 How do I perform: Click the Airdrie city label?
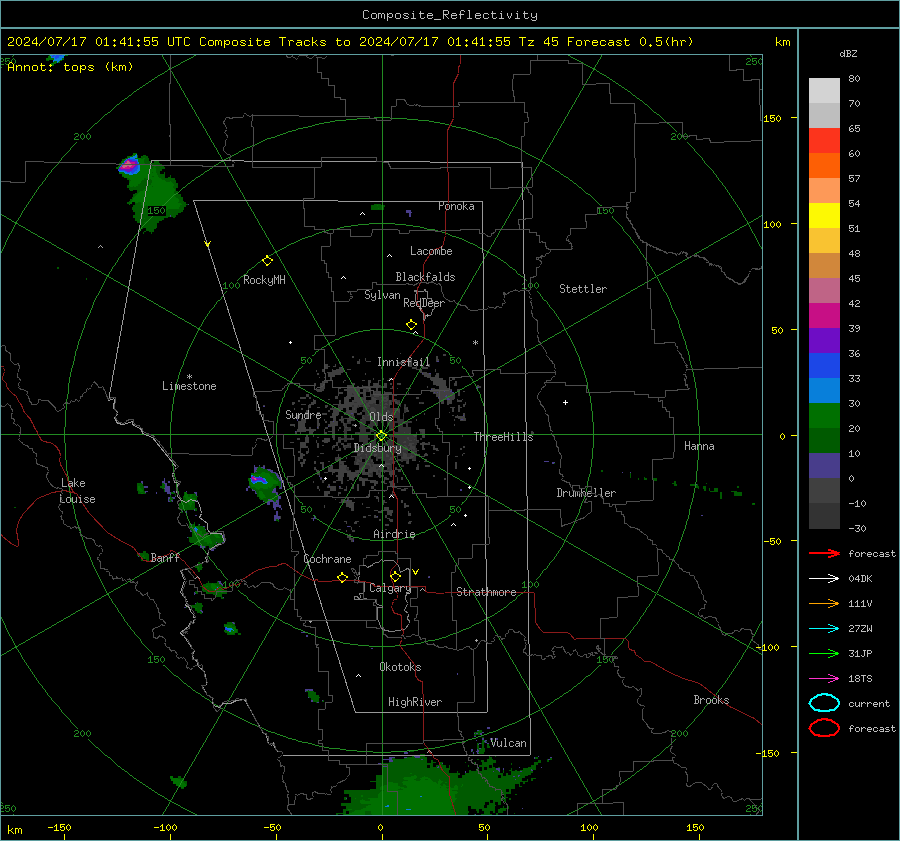(394, 534)
